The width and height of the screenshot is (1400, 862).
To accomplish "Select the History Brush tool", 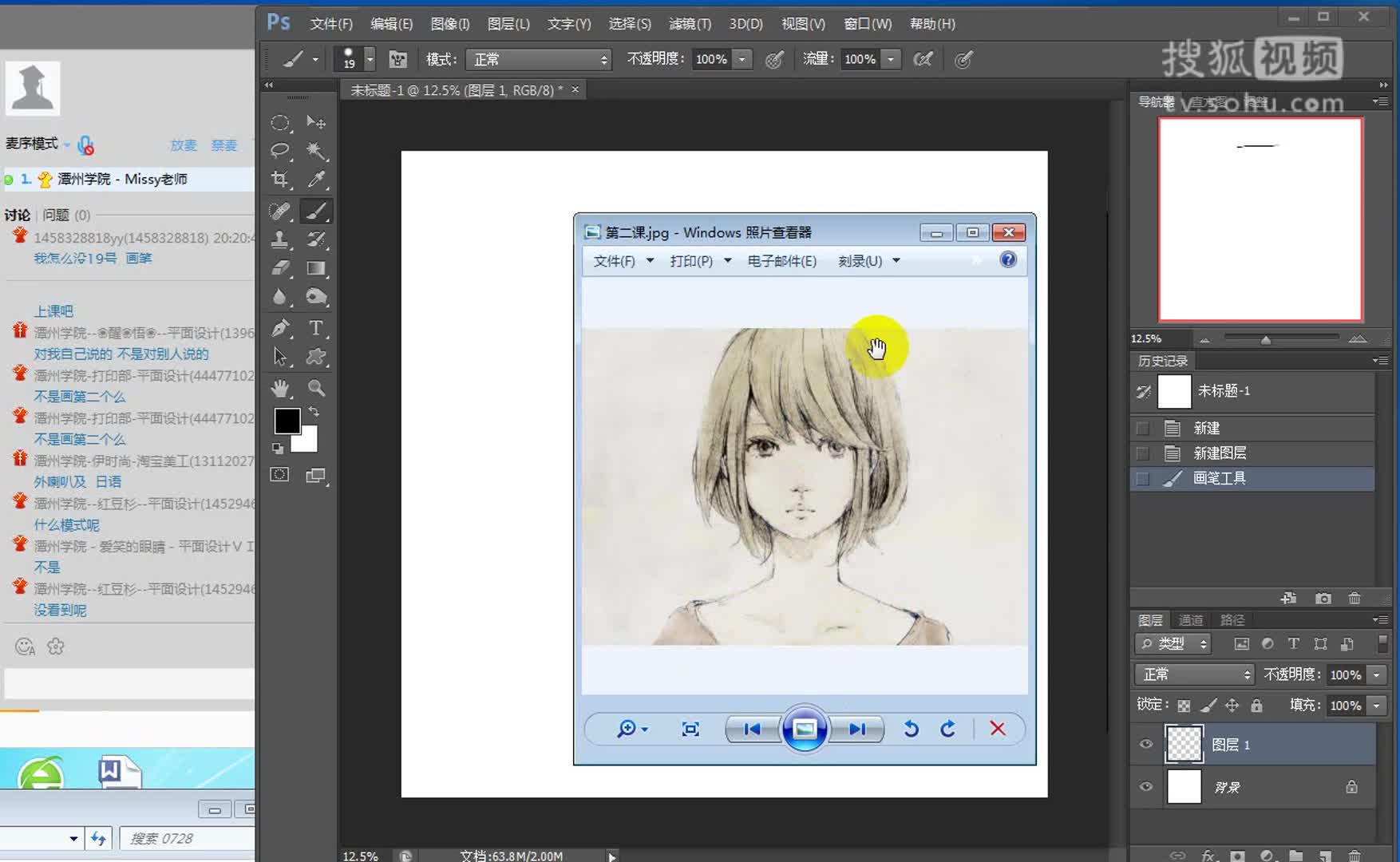I will [x=316, y=239].
